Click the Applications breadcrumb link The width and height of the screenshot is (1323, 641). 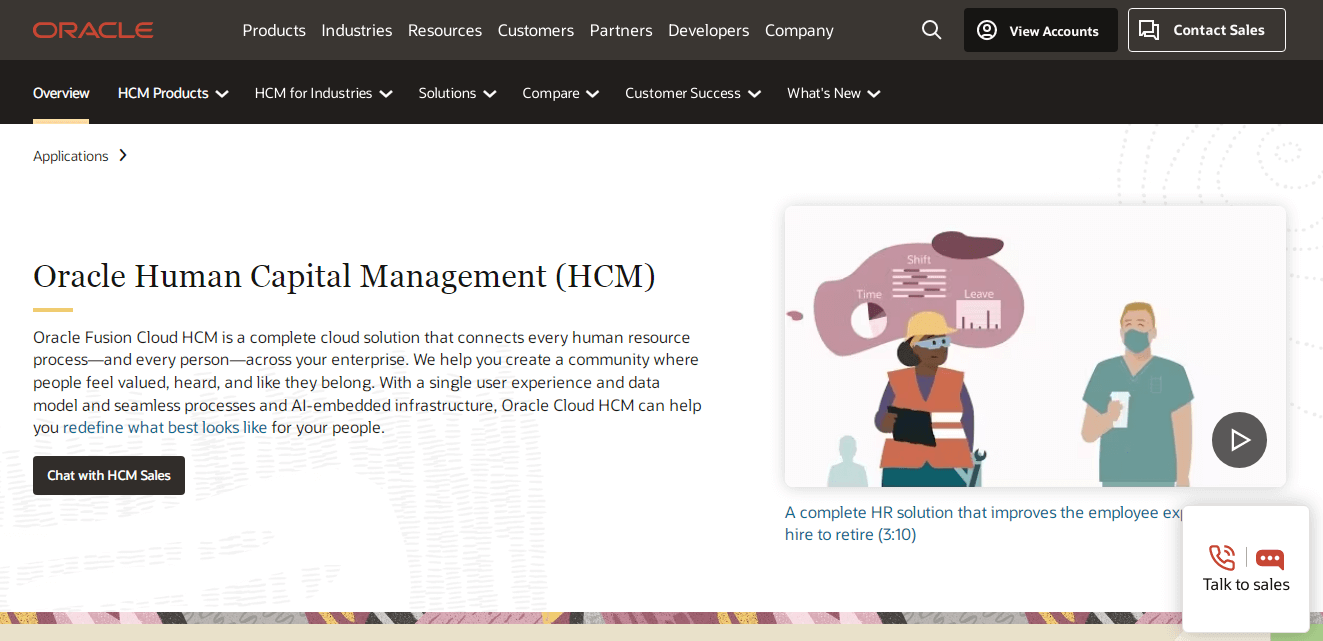[70, 155]
